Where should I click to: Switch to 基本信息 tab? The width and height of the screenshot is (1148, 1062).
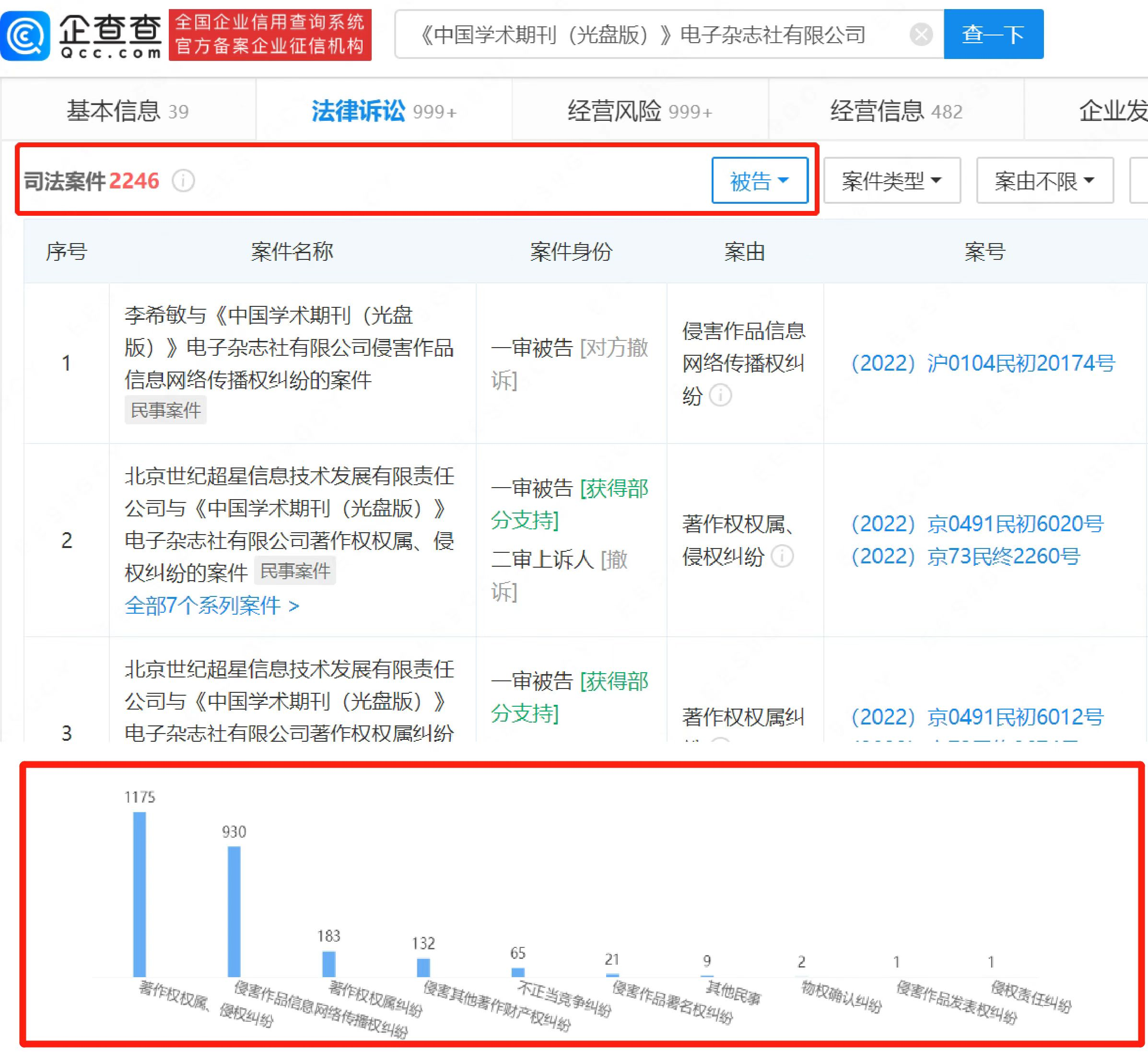[128, 110]
